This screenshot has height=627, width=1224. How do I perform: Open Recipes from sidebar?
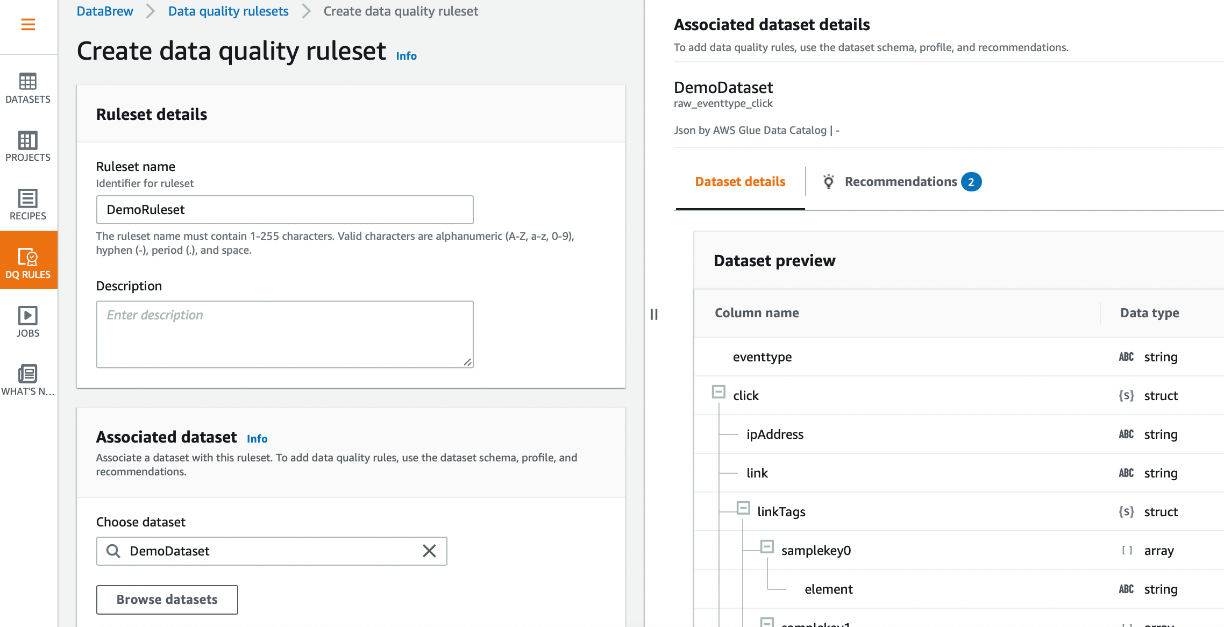tap(28, 204)
